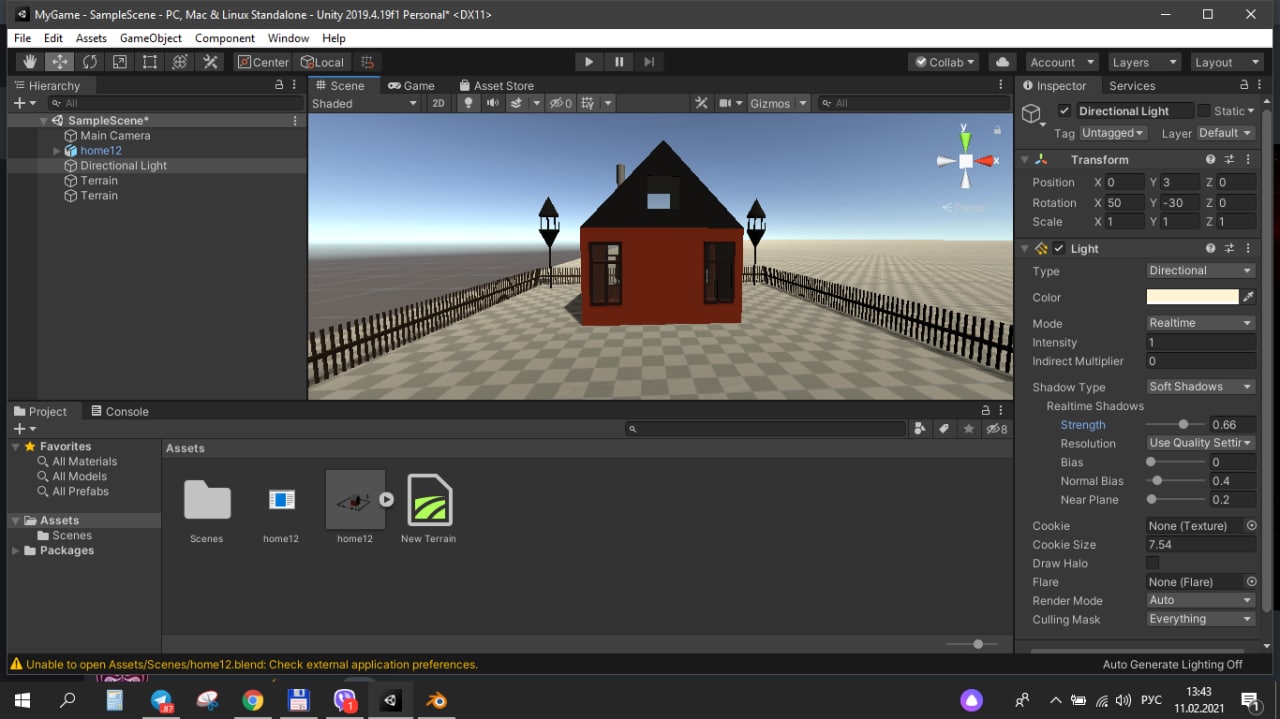This screenshot has height=719, width=1280.
Task: Open the Layout dropdown
Action: [1227, 62]
